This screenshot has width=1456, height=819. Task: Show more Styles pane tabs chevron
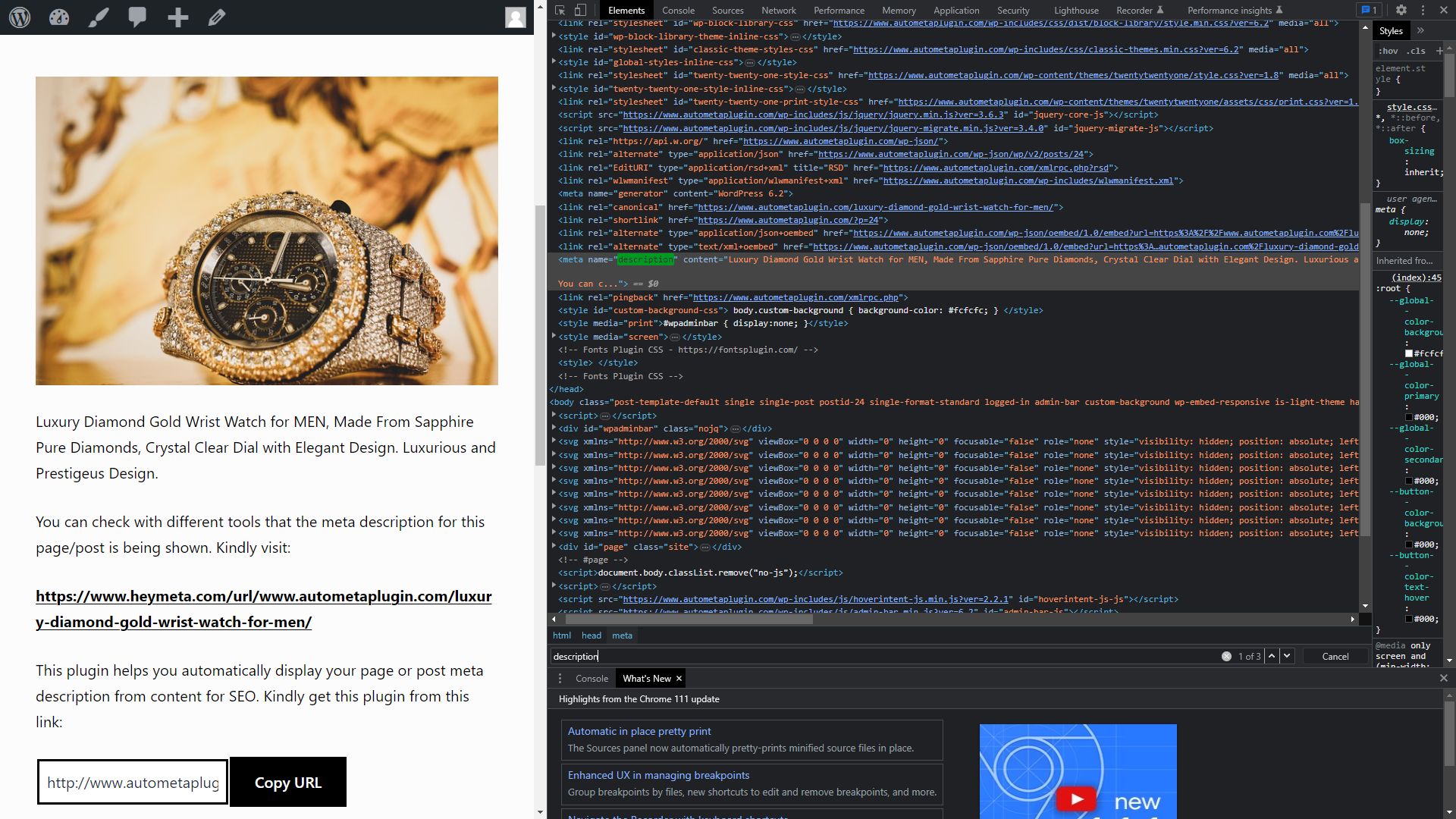pos(1420,30)
